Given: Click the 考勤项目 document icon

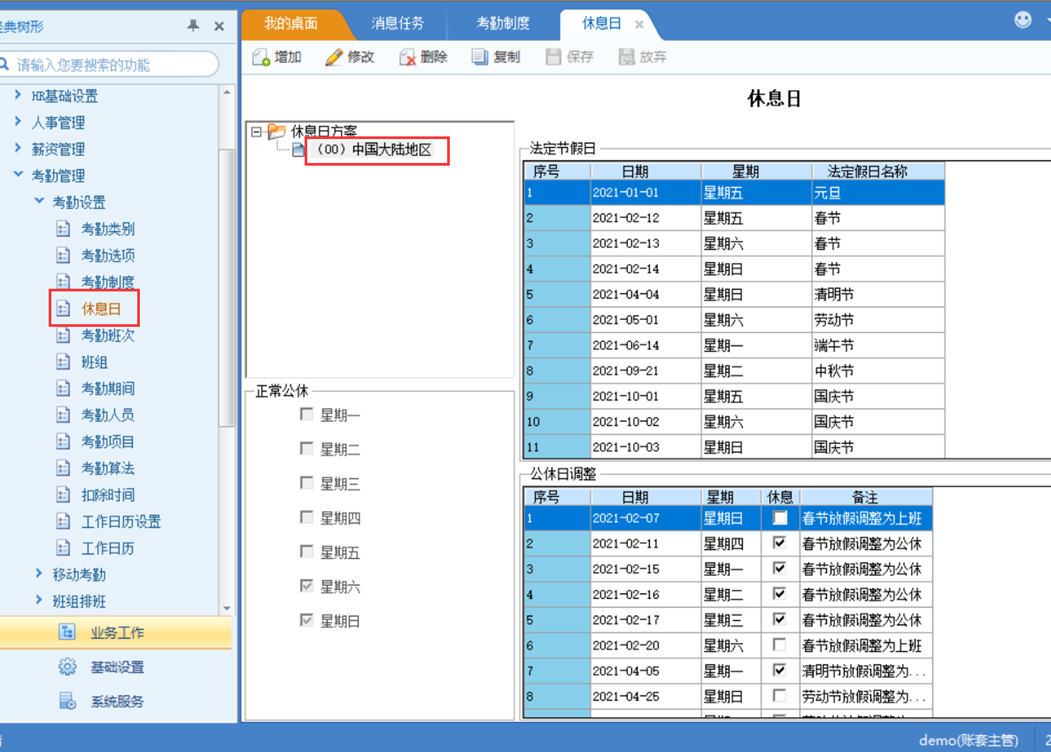Looking at the screenshot, I should (x=63, y=442).
